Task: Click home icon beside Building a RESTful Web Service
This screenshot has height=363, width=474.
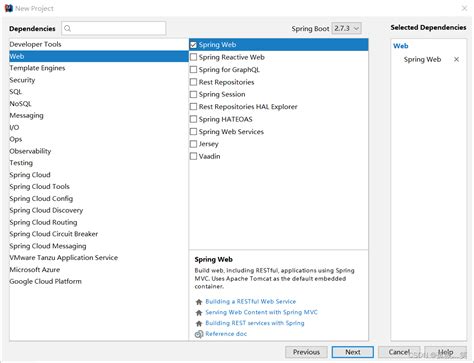Action: (199, 302)
